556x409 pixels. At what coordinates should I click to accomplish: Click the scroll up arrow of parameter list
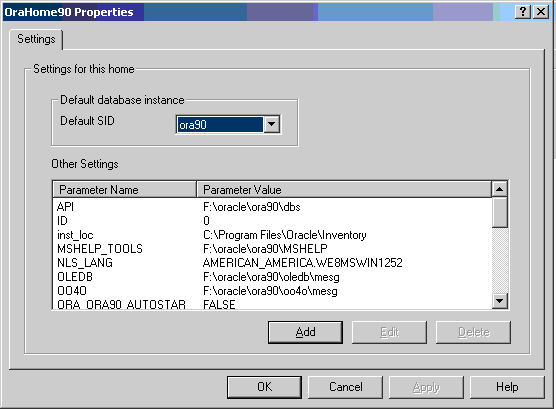499,189
